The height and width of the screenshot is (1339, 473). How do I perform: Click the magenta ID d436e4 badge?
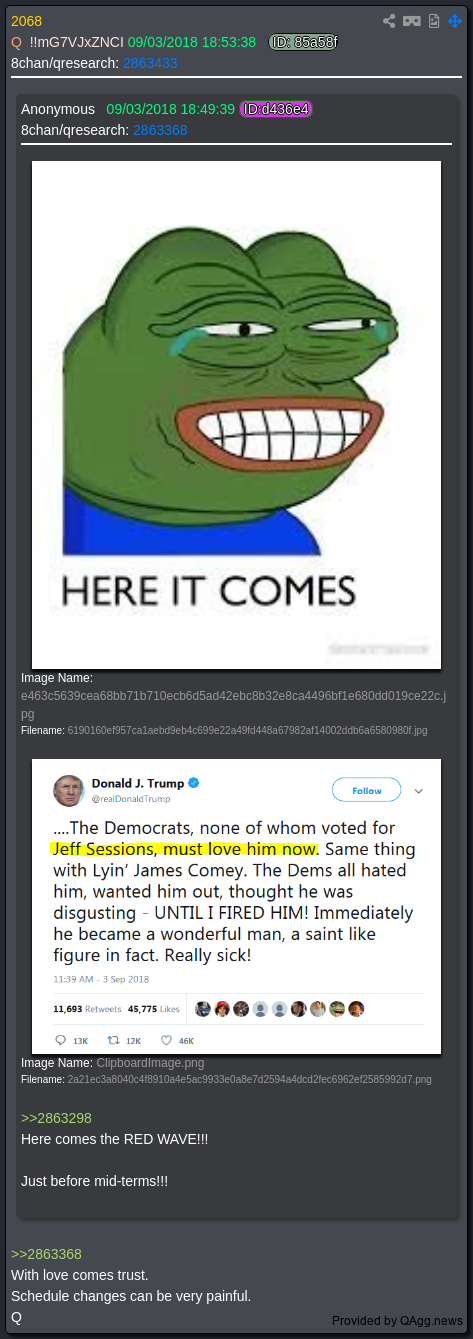point(276,109)
